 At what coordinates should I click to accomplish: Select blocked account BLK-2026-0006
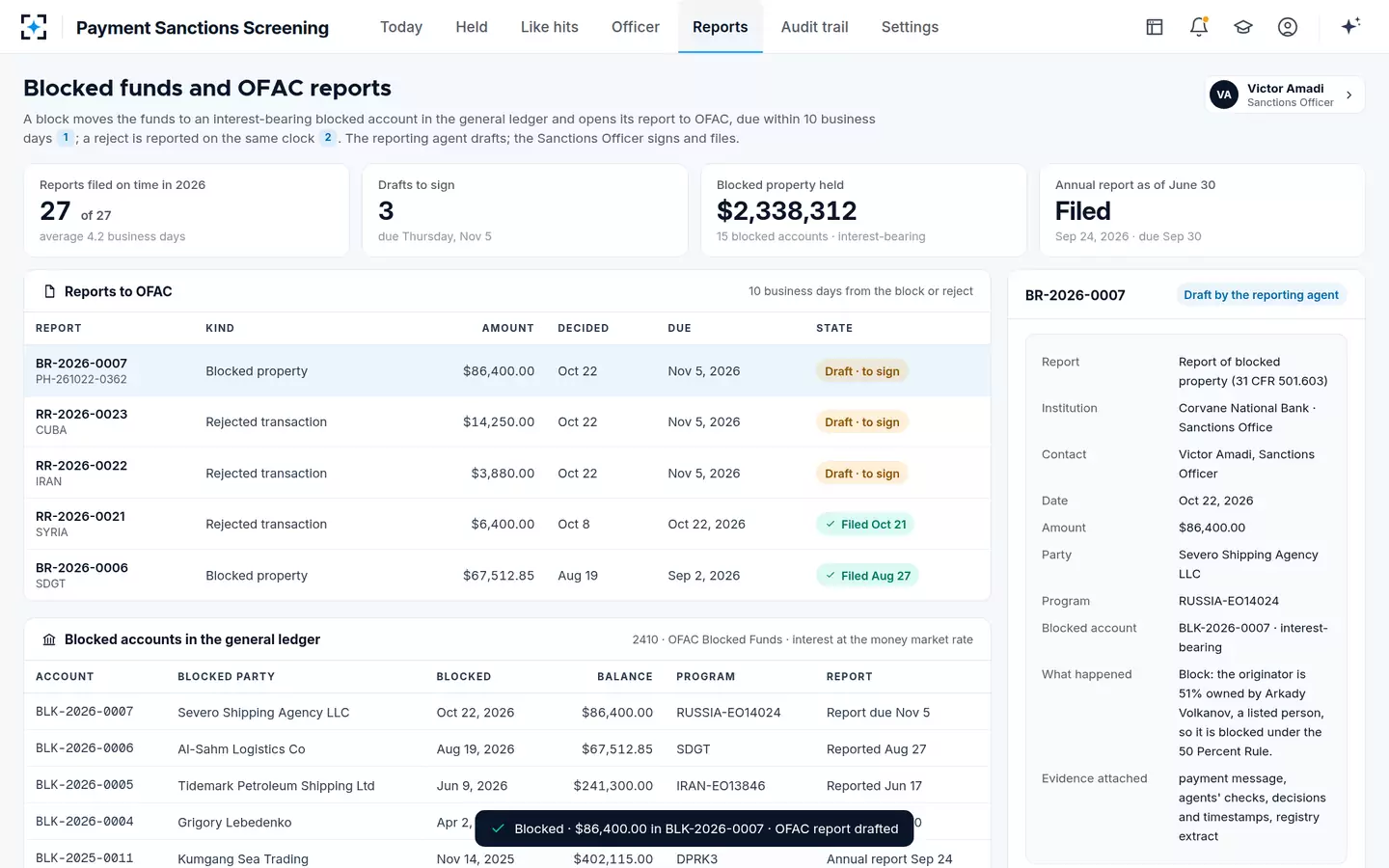(507, 748)
